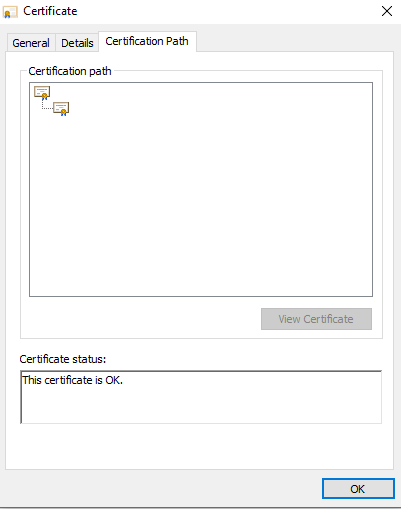Click the View Certificate button
Image resolution: width=401 pixels, height=509 pixels.
[316, 319]
